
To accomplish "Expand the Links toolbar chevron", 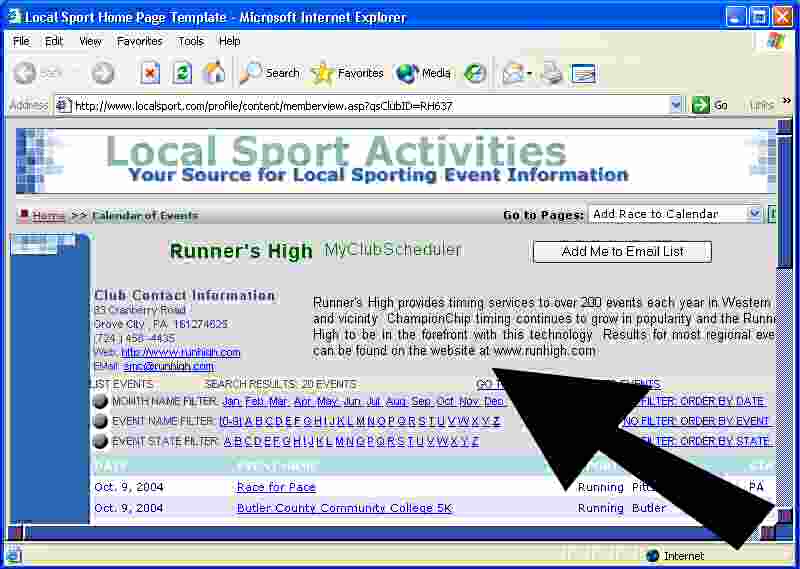I will (787, 101).
